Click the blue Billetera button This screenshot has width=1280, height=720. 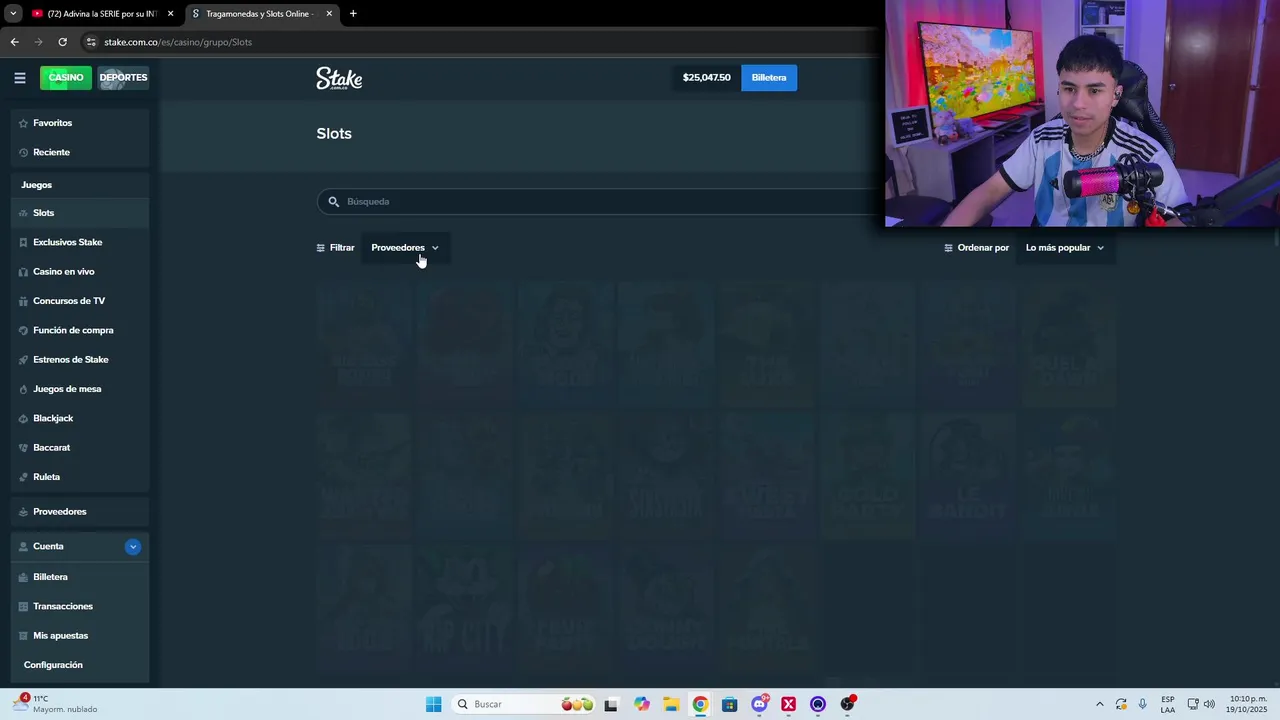(x=769, y=78)
